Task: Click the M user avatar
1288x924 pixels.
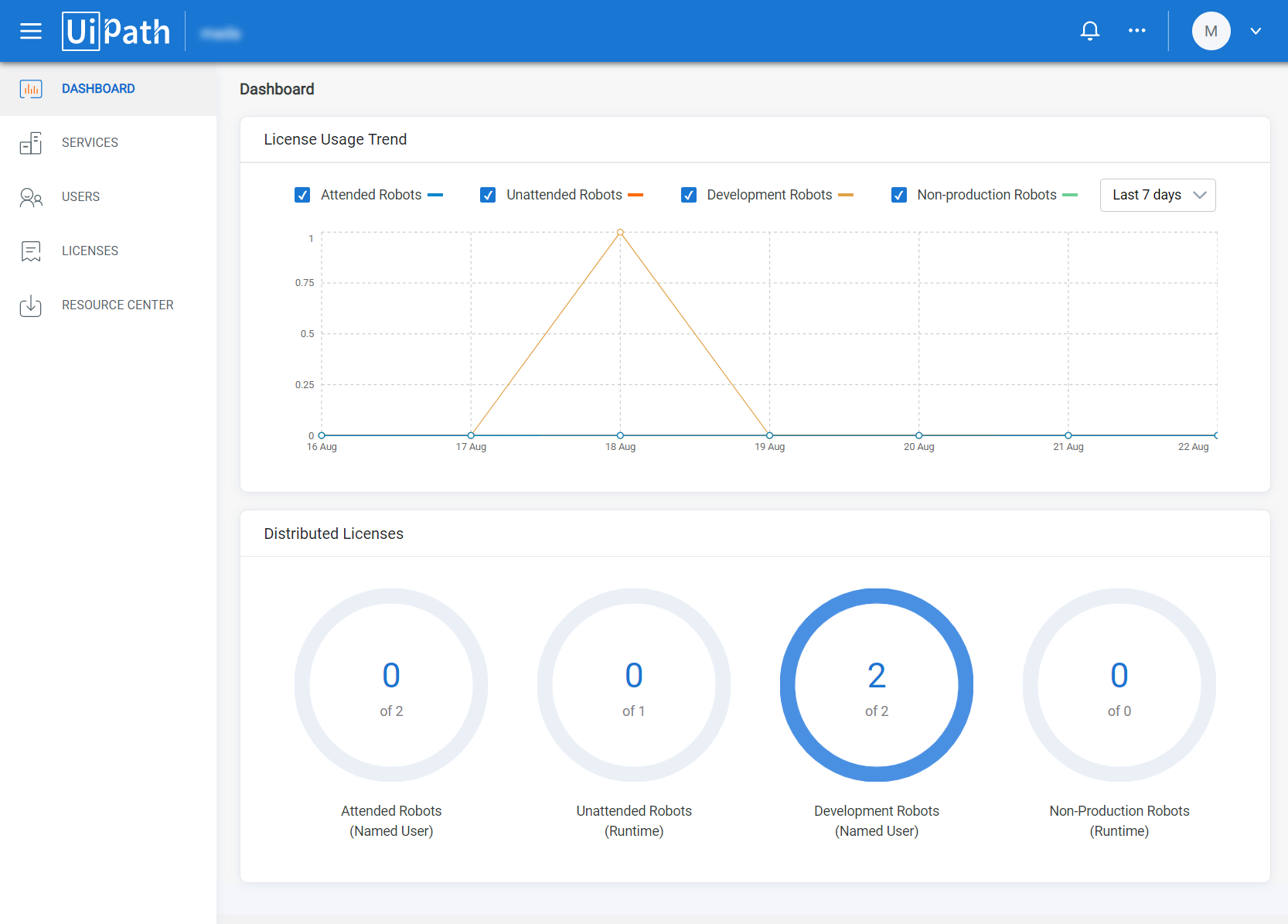Action: coord(1211,31)
